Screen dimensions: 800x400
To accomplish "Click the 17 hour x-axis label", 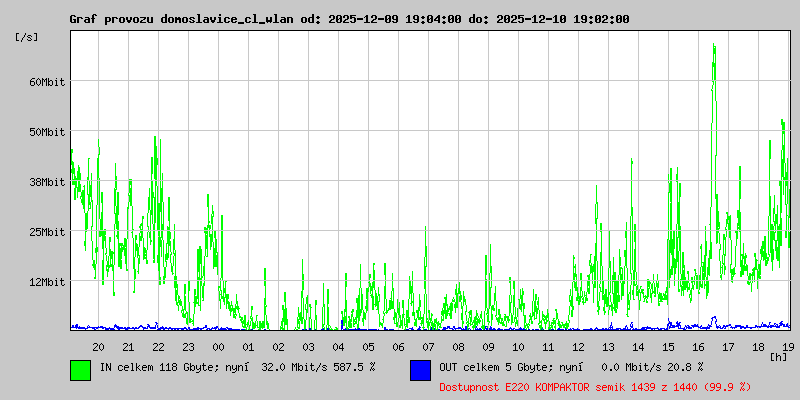I will tap(729, 347).
